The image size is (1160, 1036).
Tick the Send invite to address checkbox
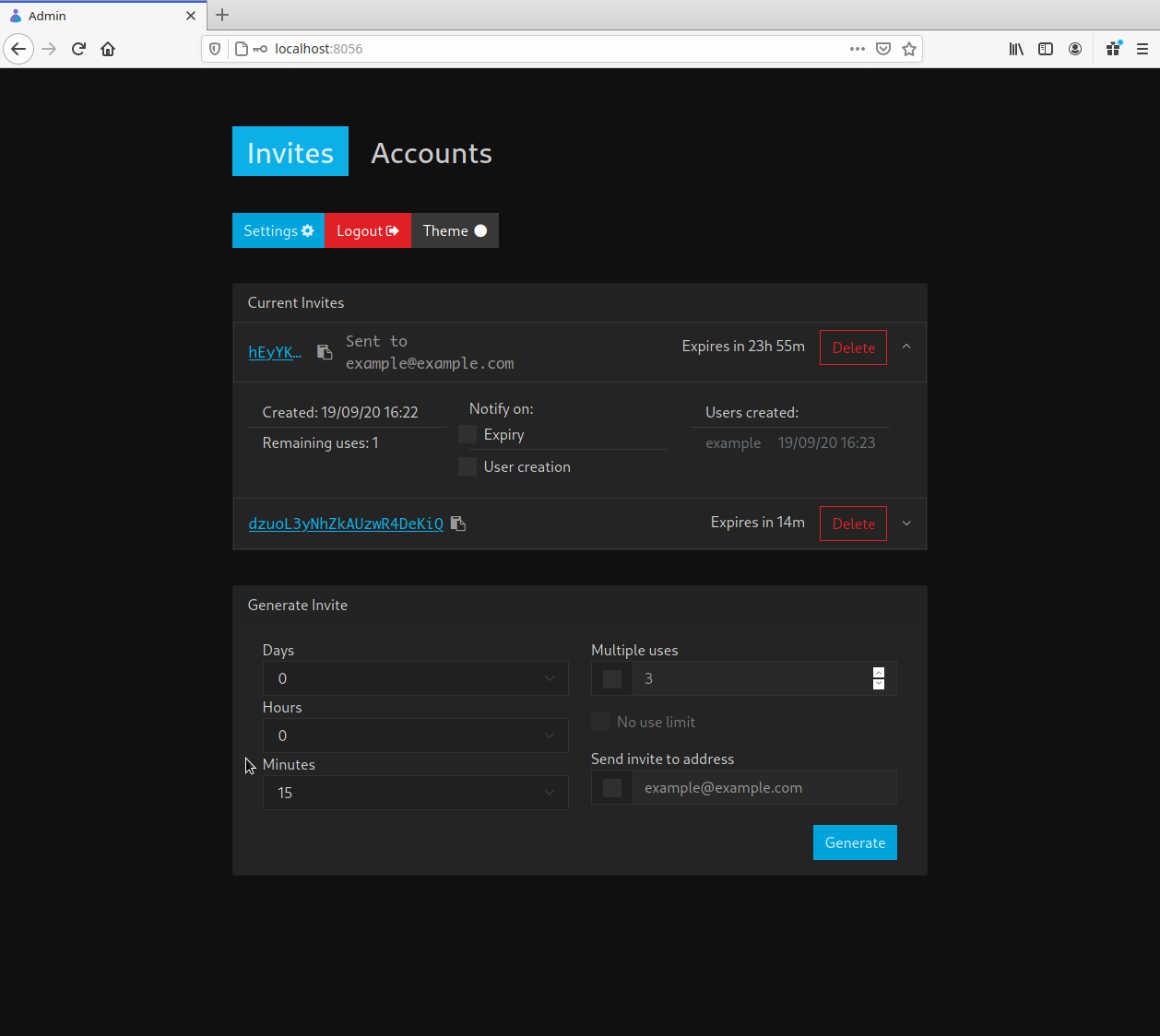click(612, 788)
